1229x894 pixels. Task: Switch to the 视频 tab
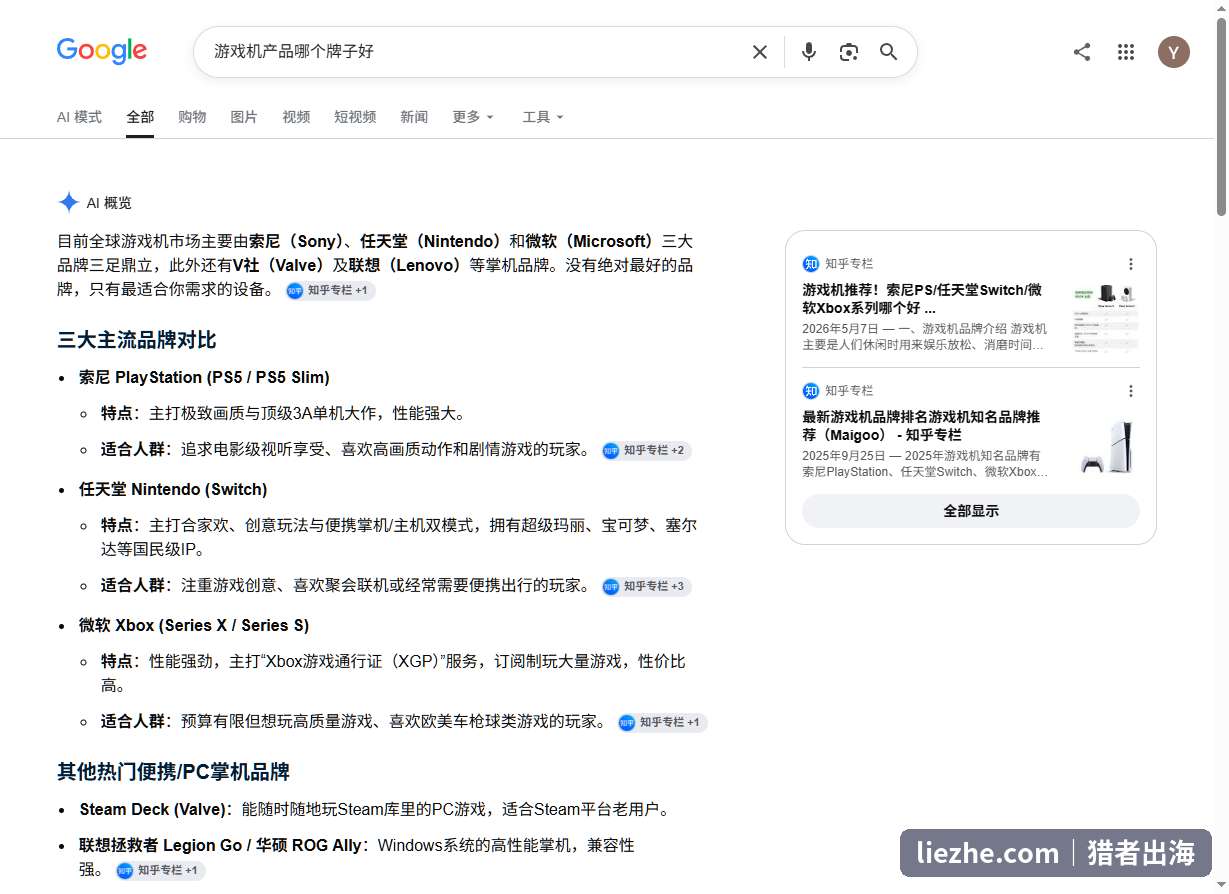296,117
